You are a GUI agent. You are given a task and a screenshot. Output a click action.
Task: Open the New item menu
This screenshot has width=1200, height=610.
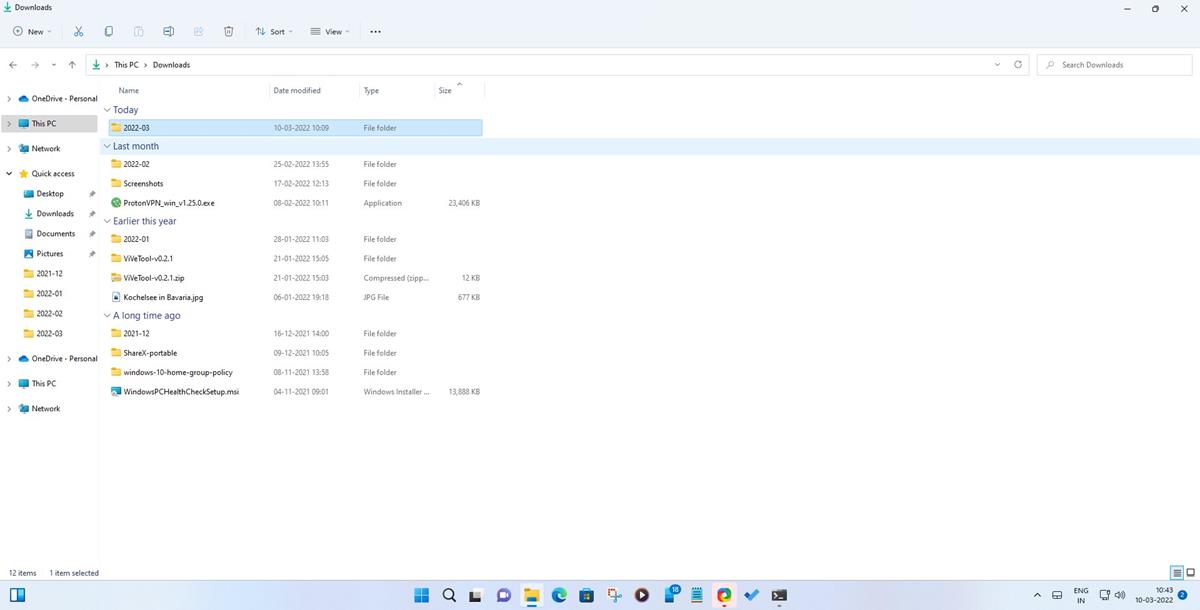pyautogui.click(x=30, y=31)
